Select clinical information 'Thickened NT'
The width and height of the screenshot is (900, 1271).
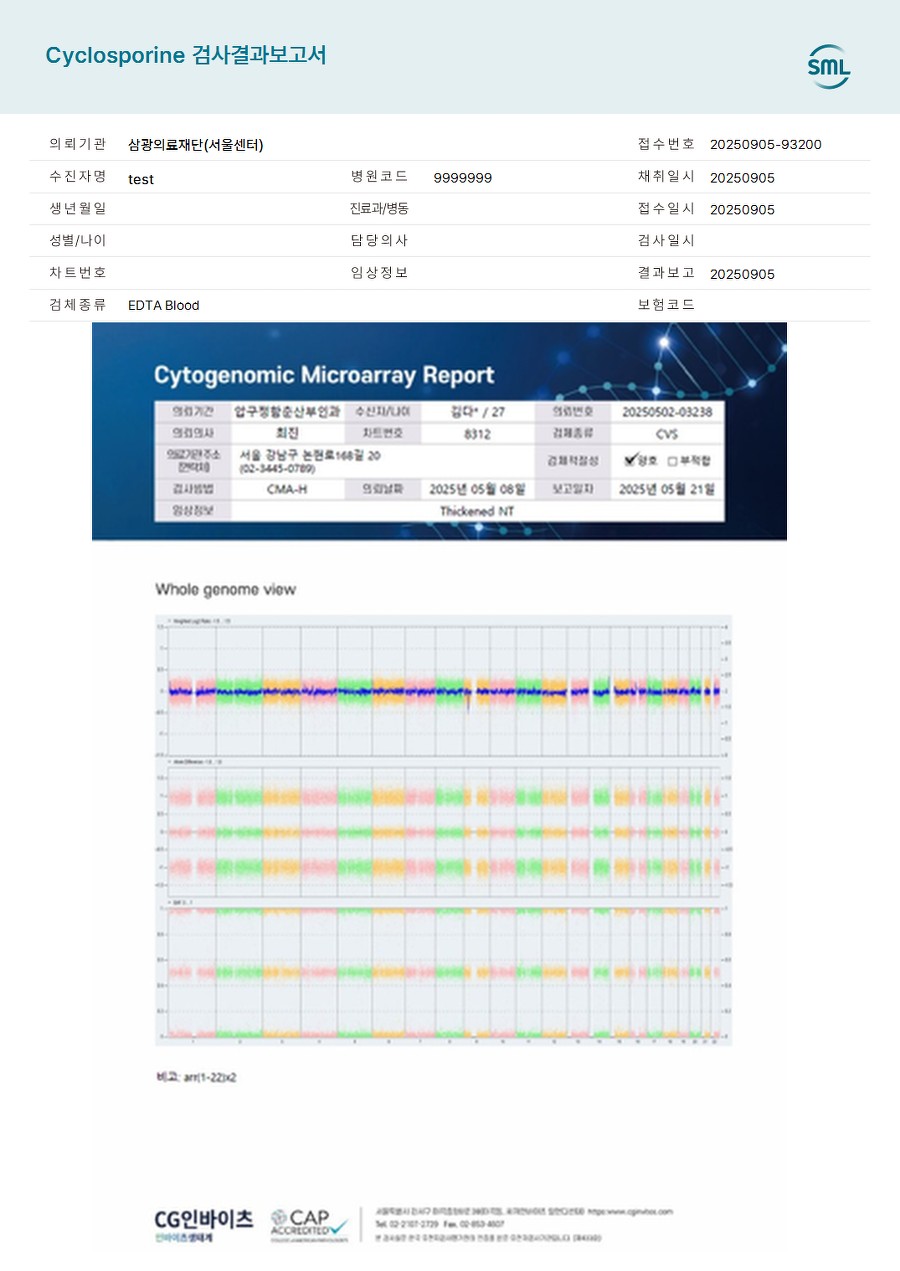point(477,511)
